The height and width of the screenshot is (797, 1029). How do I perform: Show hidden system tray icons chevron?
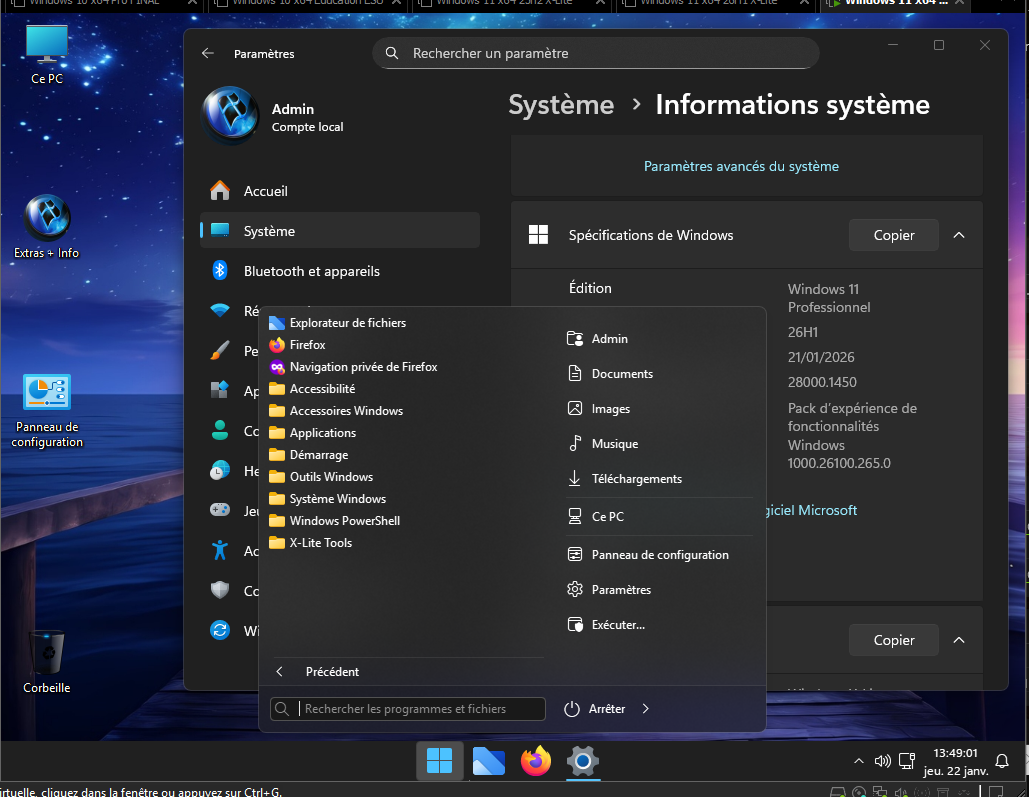857,762
